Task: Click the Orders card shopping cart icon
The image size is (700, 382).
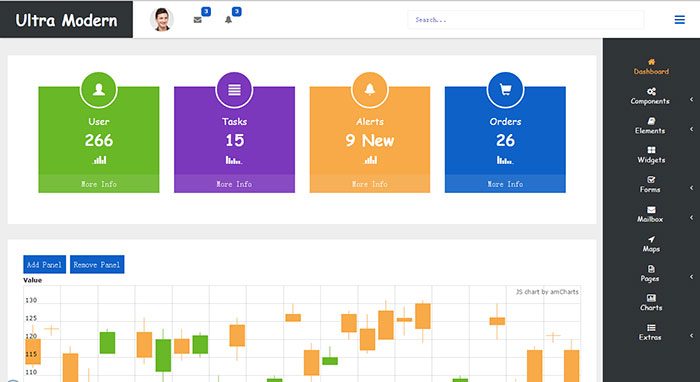Action: (505, 90)
